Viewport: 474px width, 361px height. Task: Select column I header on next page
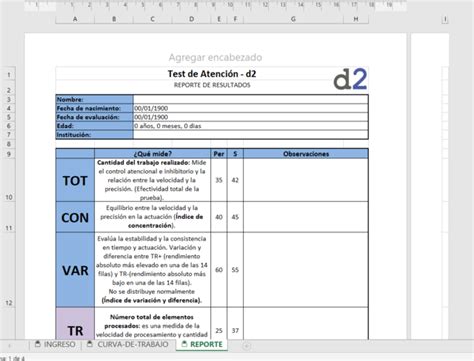(445, 19)
